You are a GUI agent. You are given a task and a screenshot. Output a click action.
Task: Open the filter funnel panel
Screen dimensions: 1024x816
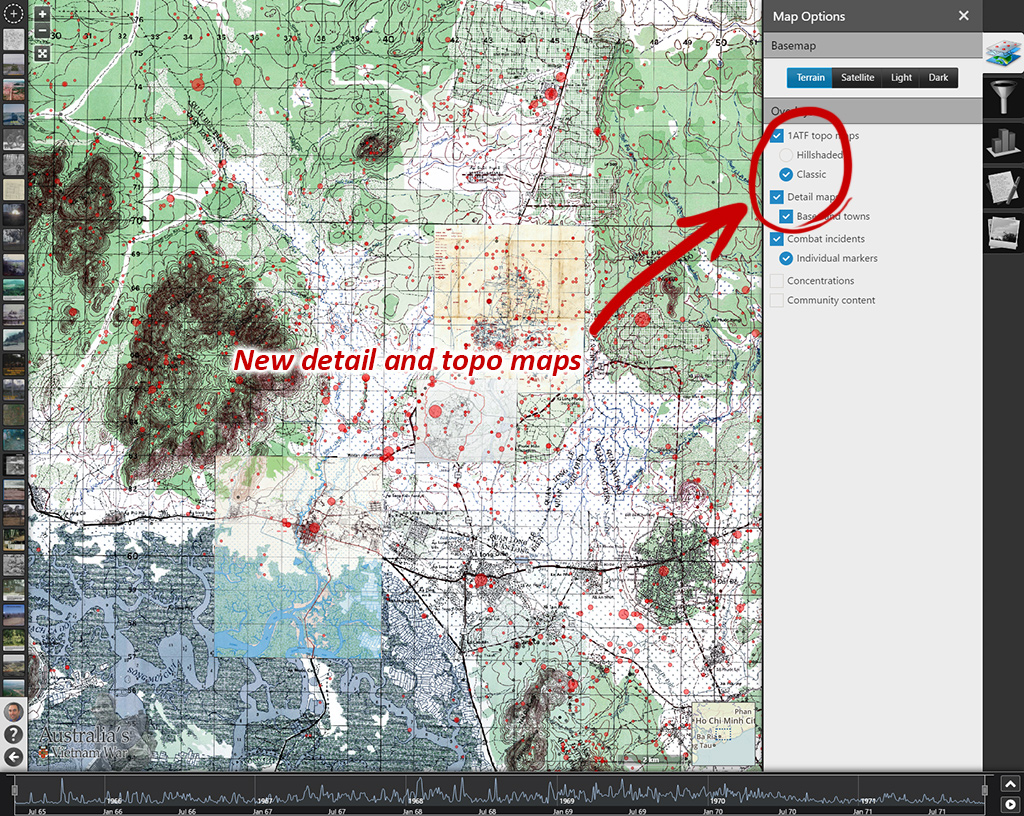point(1003,98)
